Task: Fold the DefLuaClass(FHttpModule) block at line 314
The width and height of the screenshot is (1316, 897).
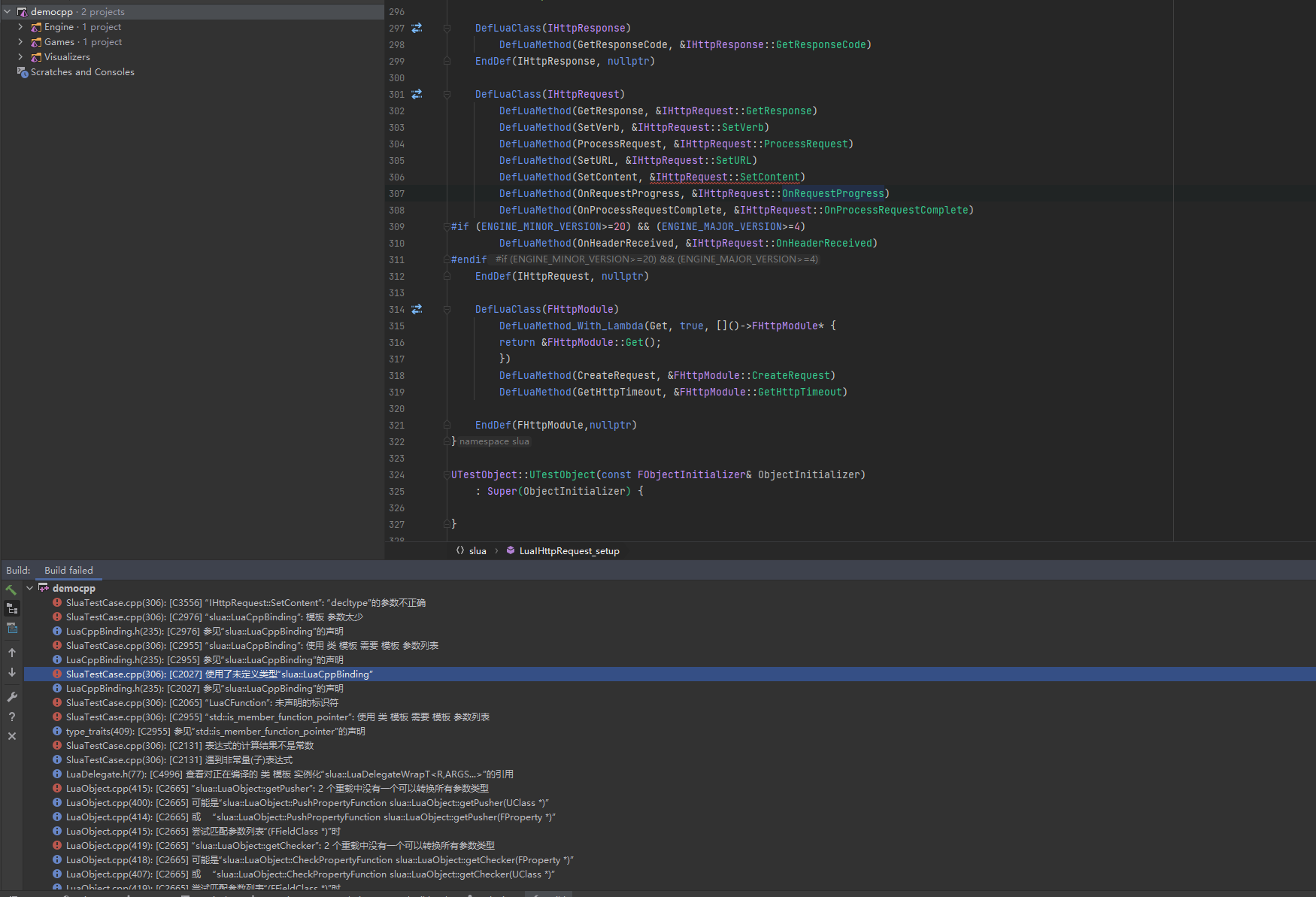Action: (x=447, y=309)
